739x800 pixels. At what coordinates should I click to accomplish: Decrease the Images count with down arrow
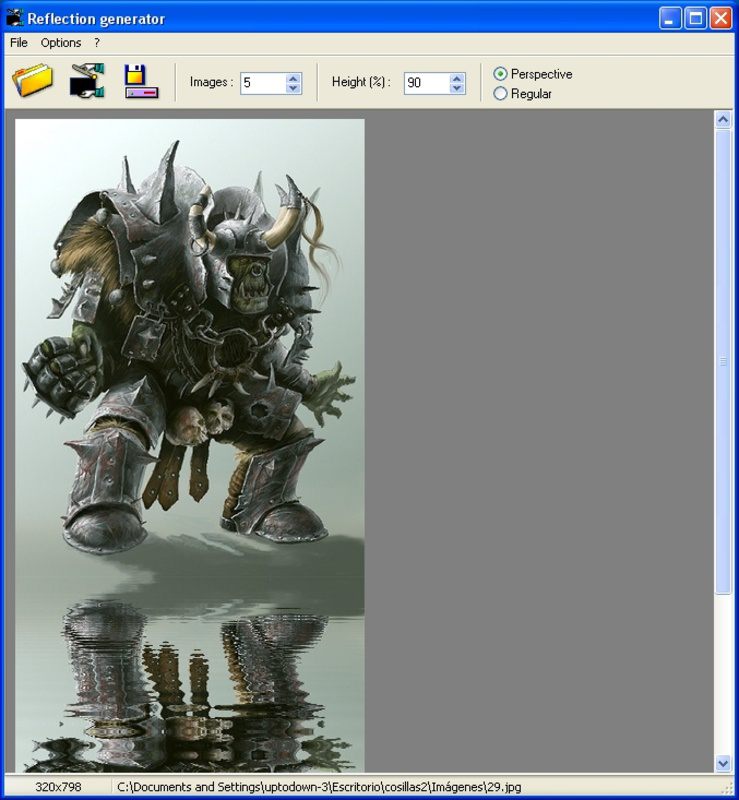click(293, 88)
